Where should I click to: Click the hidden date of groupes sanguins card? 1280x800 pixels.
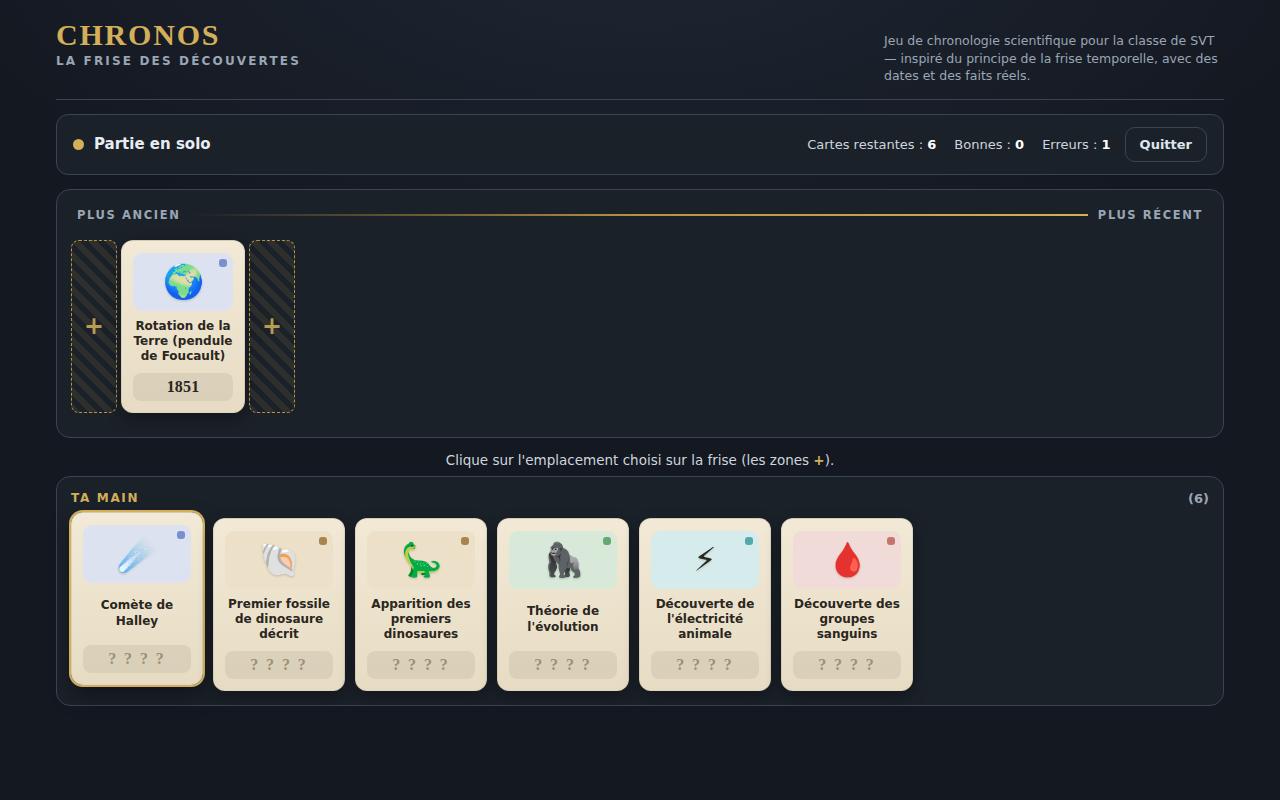pyautogui.click(x=847, y=665)
